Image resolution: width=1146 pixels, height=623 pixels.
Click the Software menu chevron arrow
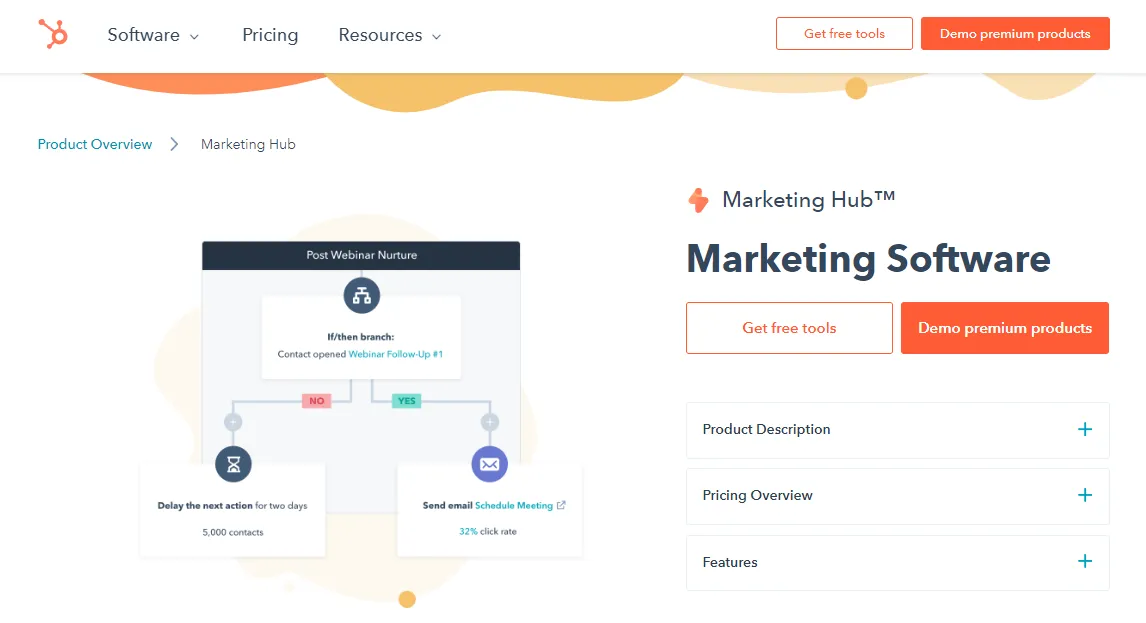(x=194, y=37)
